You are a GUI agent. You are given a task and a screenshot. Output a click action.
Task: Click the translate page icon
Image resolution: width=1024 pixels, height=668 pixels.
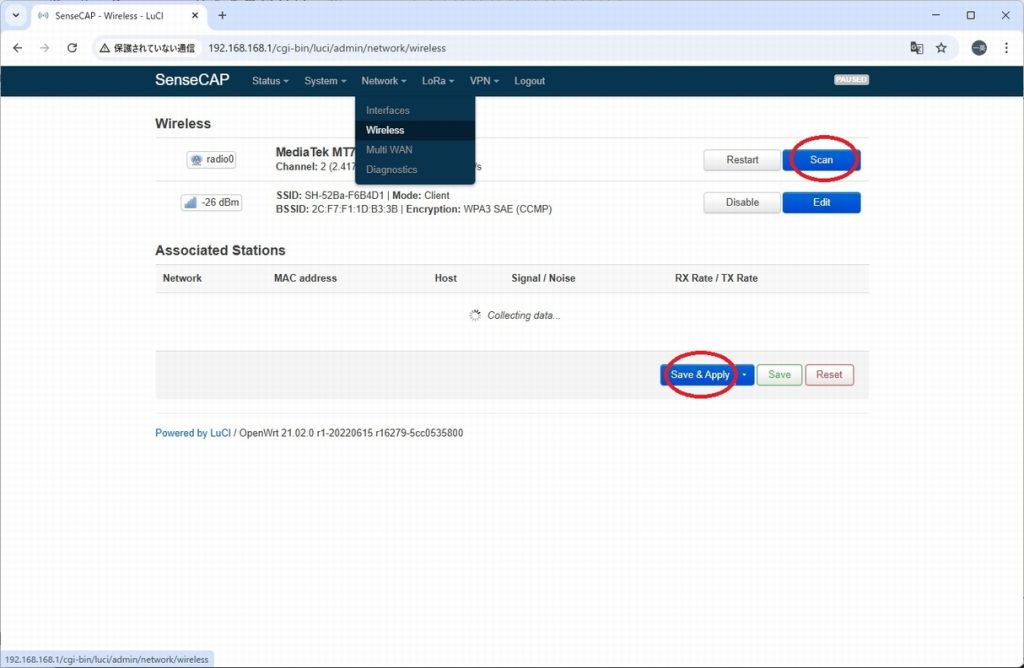click(x=916, y=48)
